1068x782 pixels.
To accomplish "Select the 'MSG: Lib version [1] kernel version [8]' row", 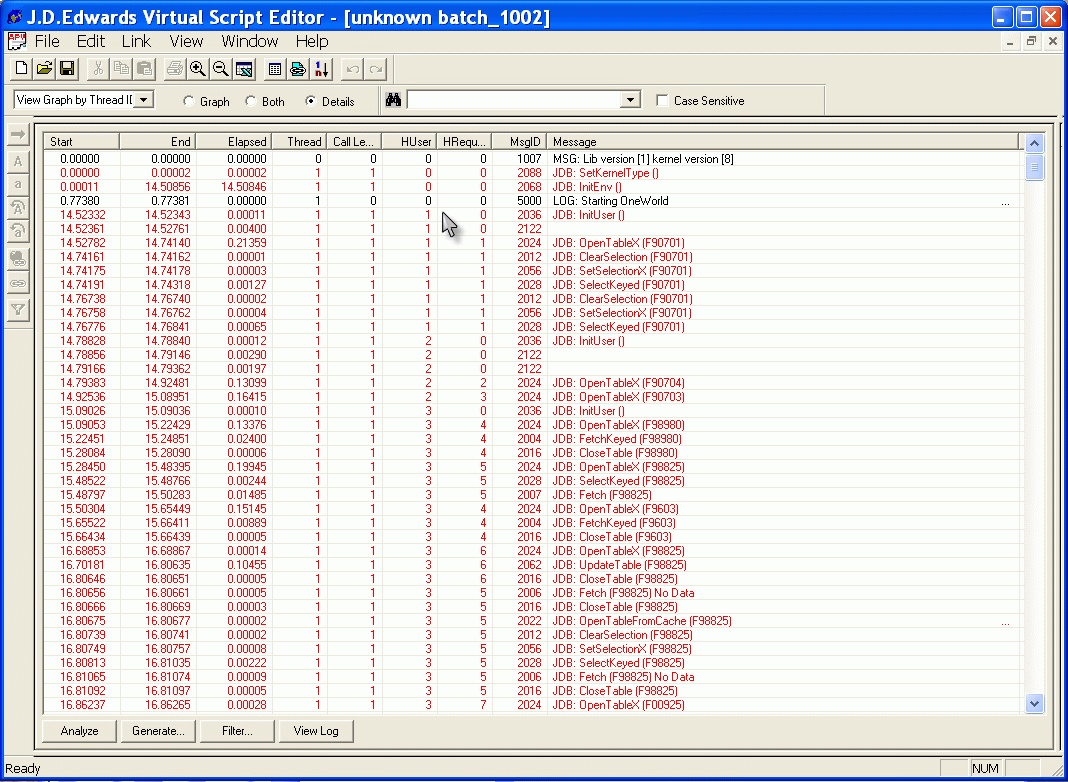I will click(533, 159).
